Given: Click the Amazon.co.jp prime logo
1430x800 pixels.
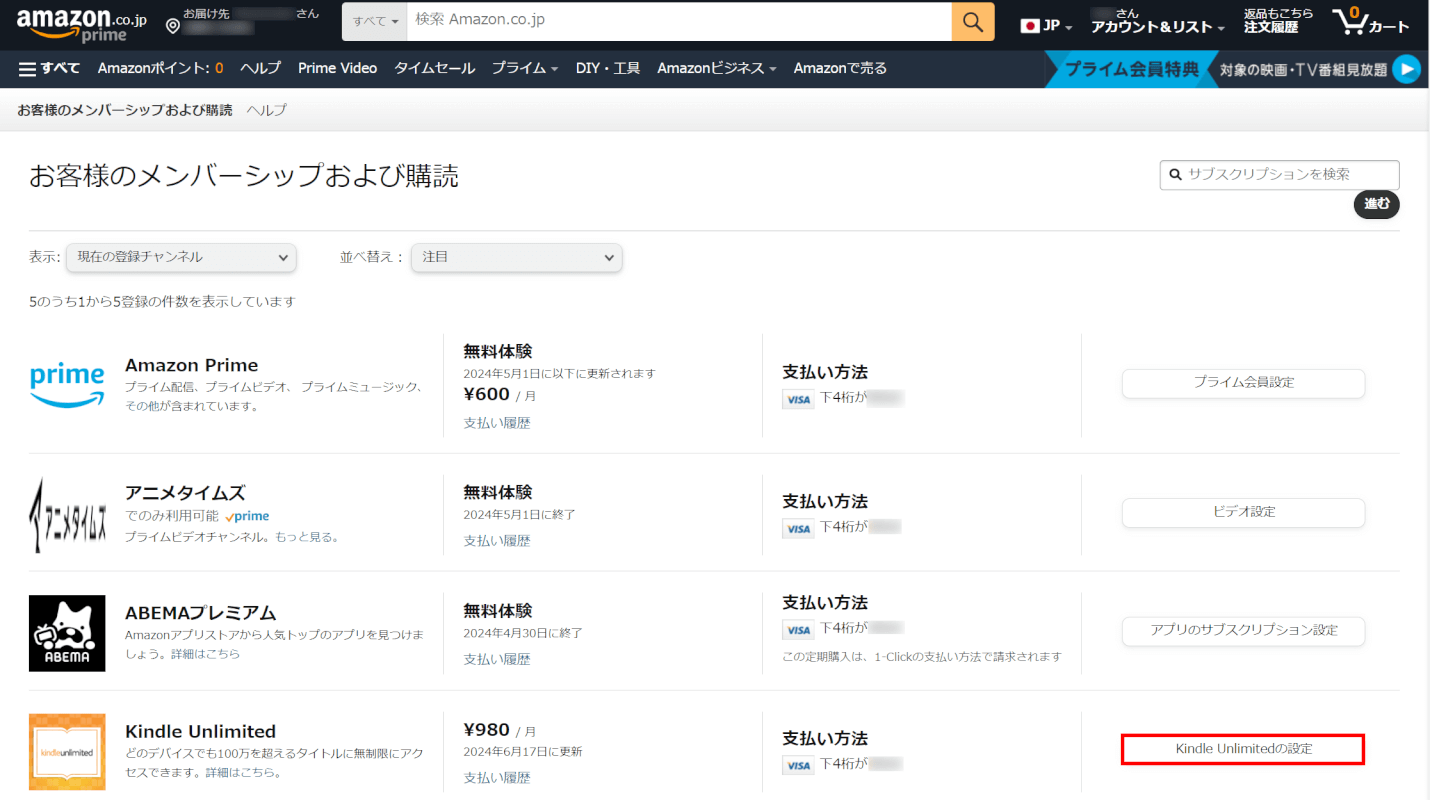Looking at the screenshot, I should point(81,24).
